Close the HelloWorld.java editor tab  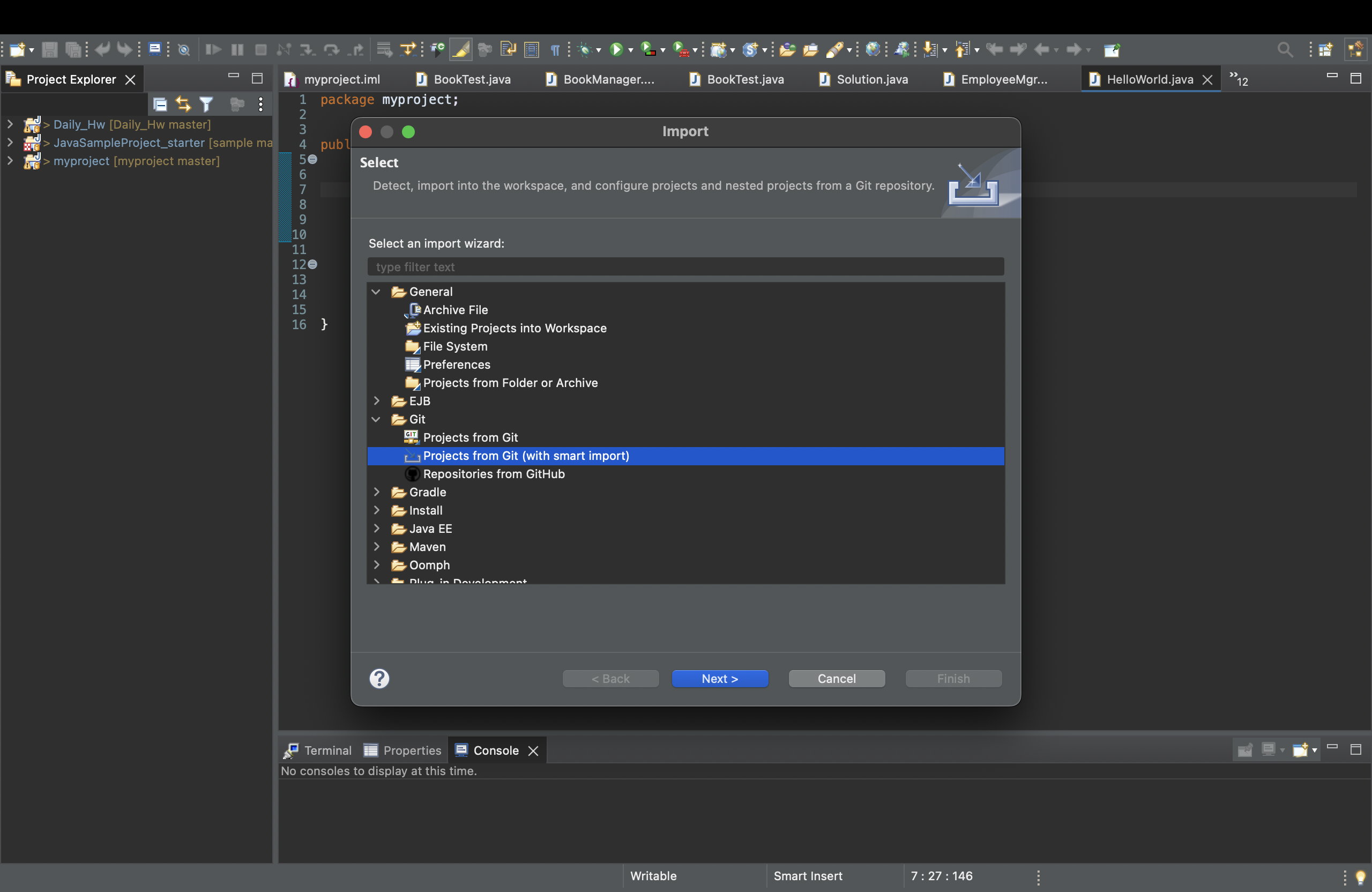(x=1207, y=79)
